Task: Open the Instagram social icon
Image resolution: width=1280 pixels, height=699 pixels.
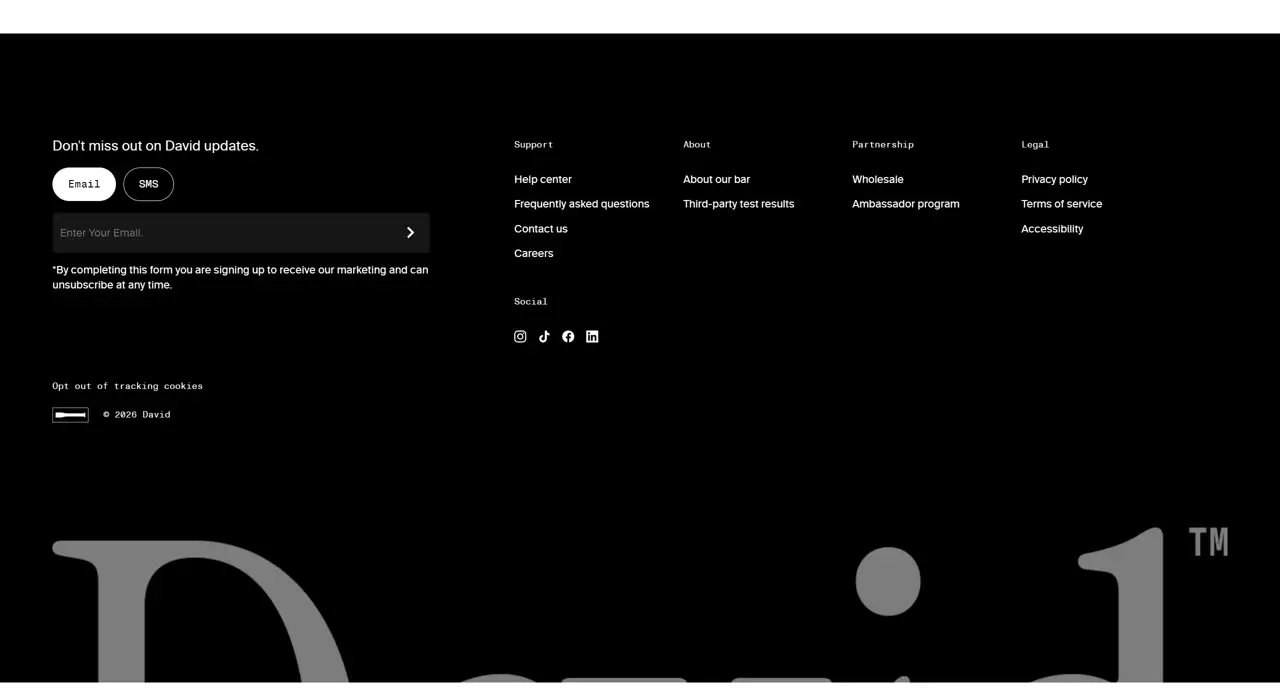Action: [520, 337]
